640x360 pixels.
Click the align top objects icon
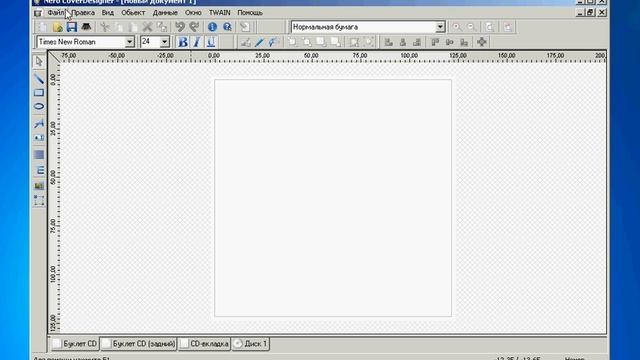click(x=435, y=42)
